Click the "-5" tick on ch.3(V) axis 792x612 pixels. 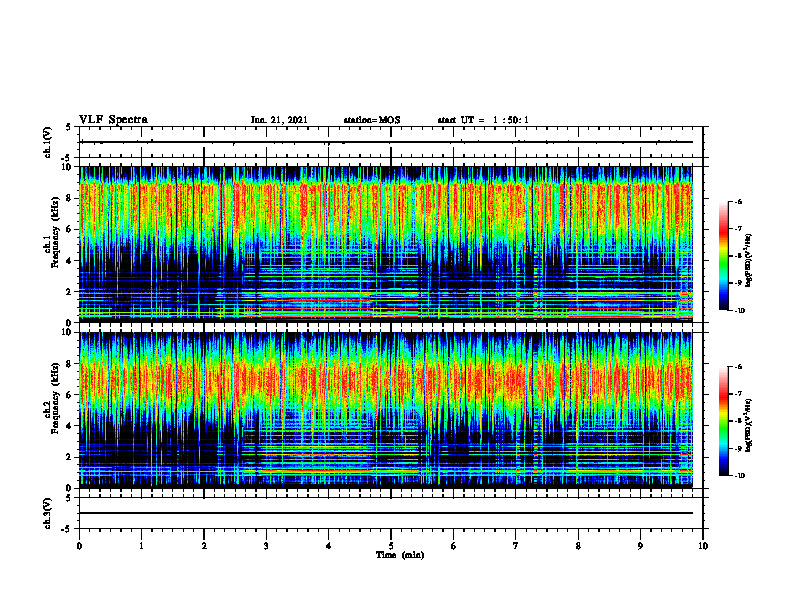coord(68,529)
